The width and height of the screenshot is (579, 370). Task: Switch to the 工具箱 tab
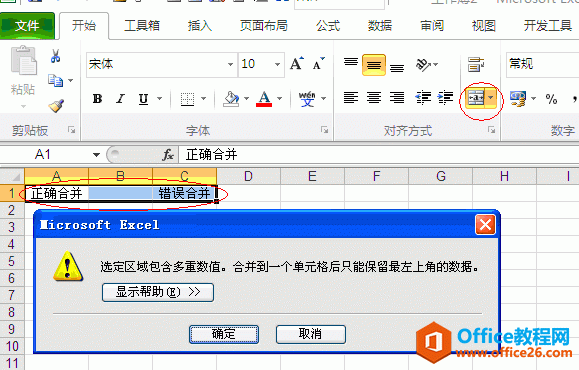(x=142, y=25)
